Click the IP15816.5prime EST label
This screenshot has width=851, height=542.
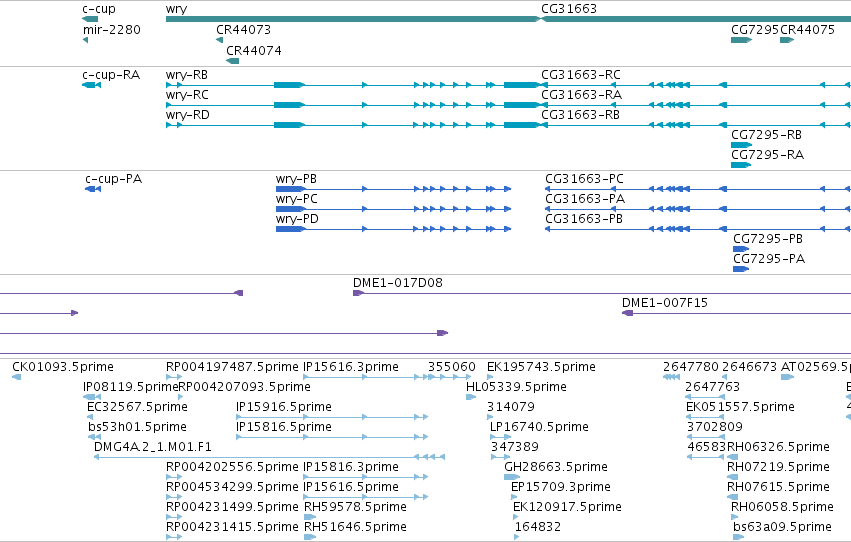(x=284, y=427)
